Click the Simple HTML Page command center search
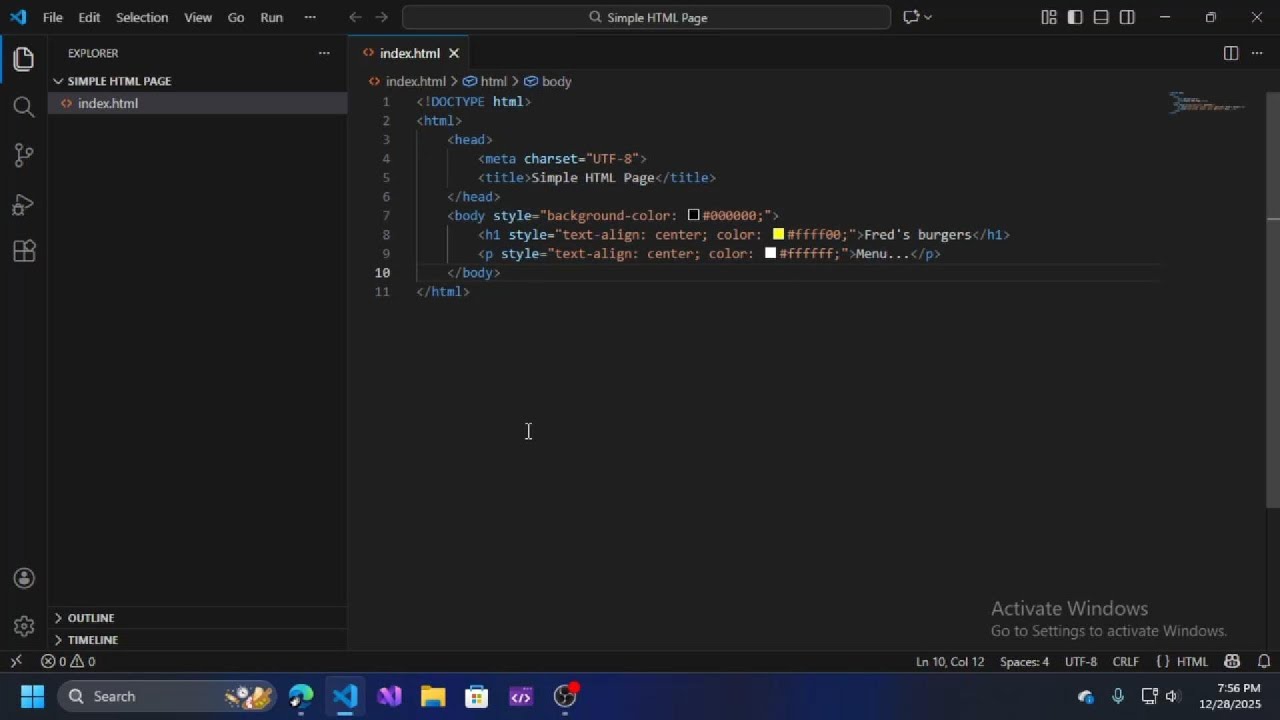1280x720 pixels. (x=646, y=17)
